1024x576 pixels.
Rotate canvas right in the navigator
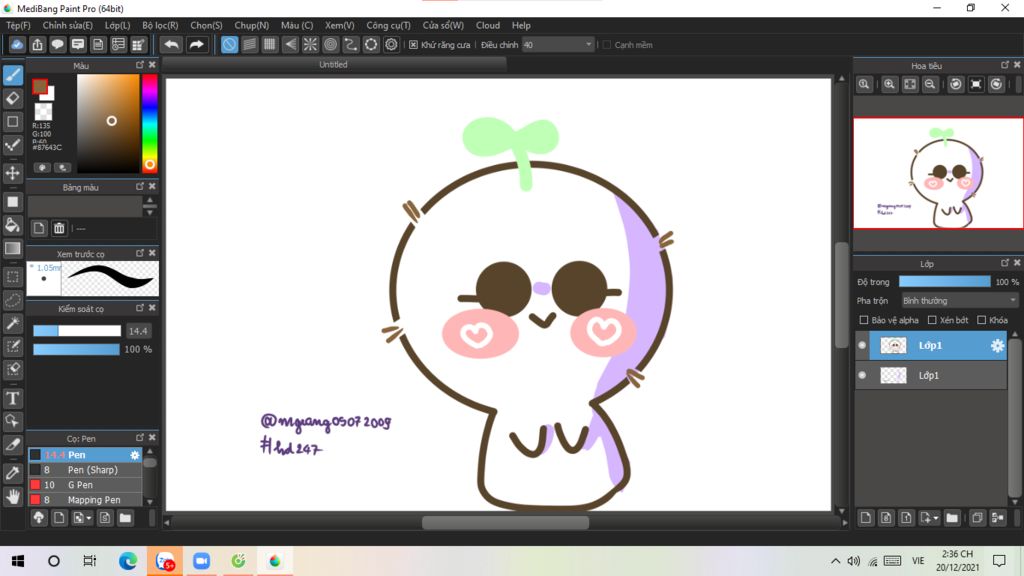click(996, 84)
